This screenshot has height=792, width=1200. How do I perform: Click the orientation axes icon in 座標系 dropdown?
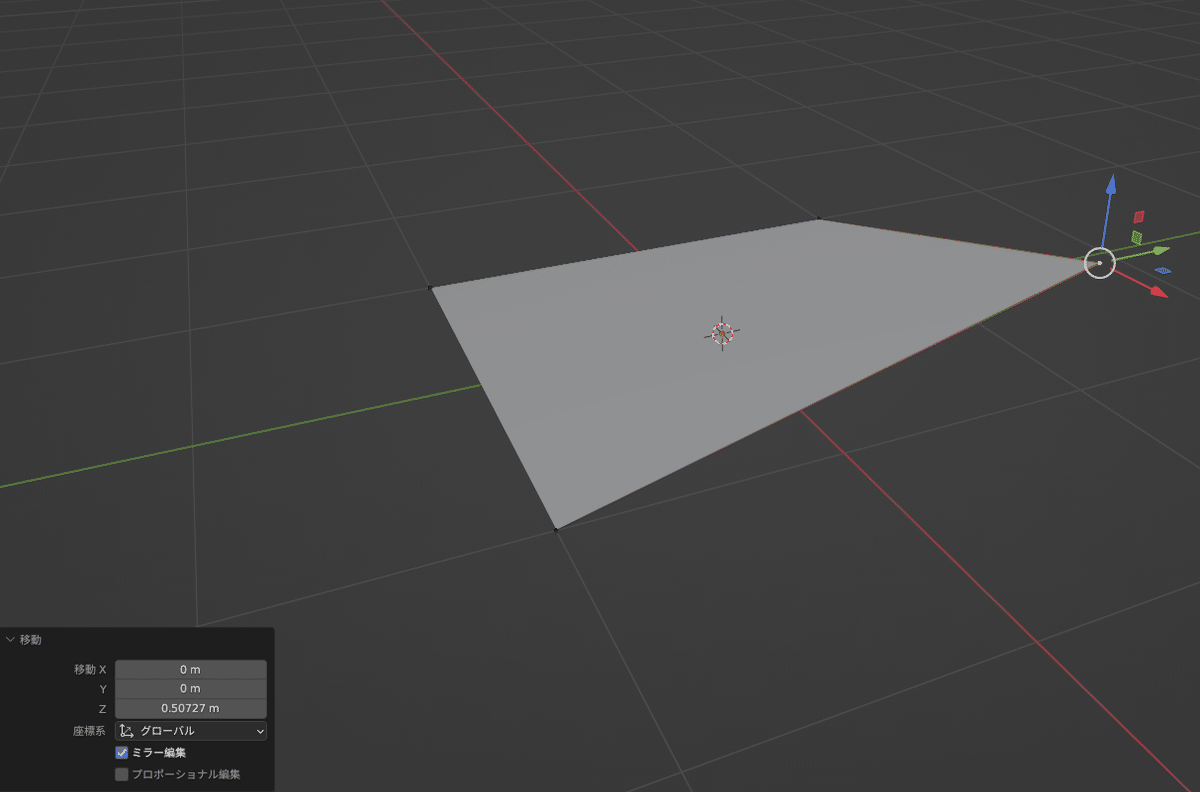point(127,731)
